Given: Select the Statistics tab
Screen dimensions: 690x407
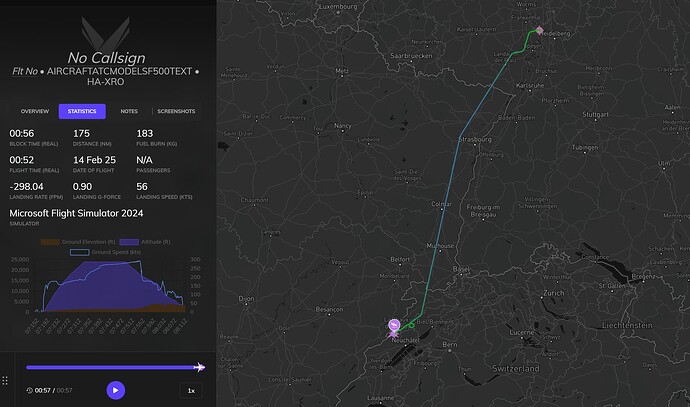Looking at the screenshot, I should pyautogui.click(x=82, y=111).
